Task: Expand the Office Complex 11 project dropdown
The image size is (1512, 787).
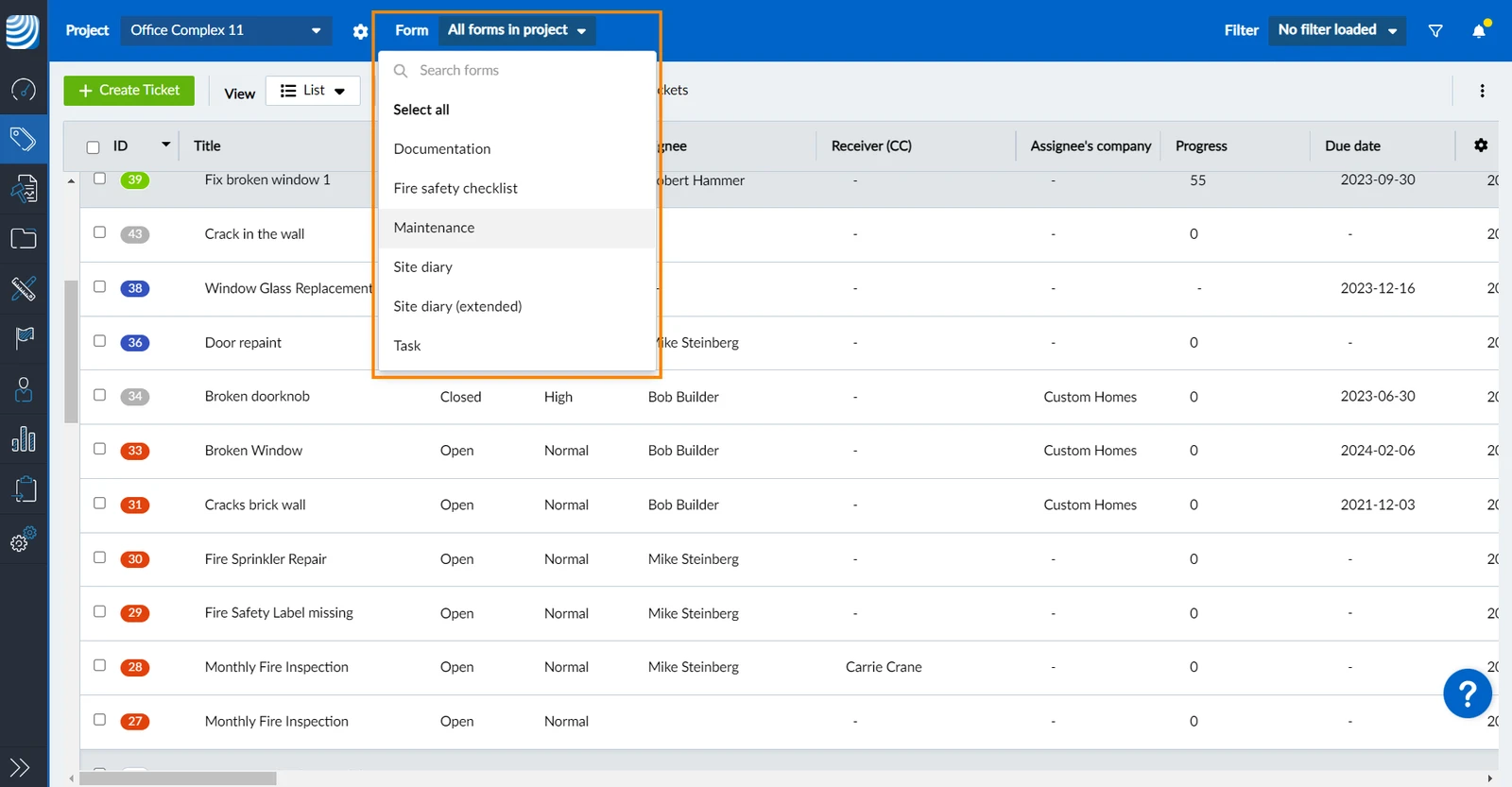Action: pos(227,30)
